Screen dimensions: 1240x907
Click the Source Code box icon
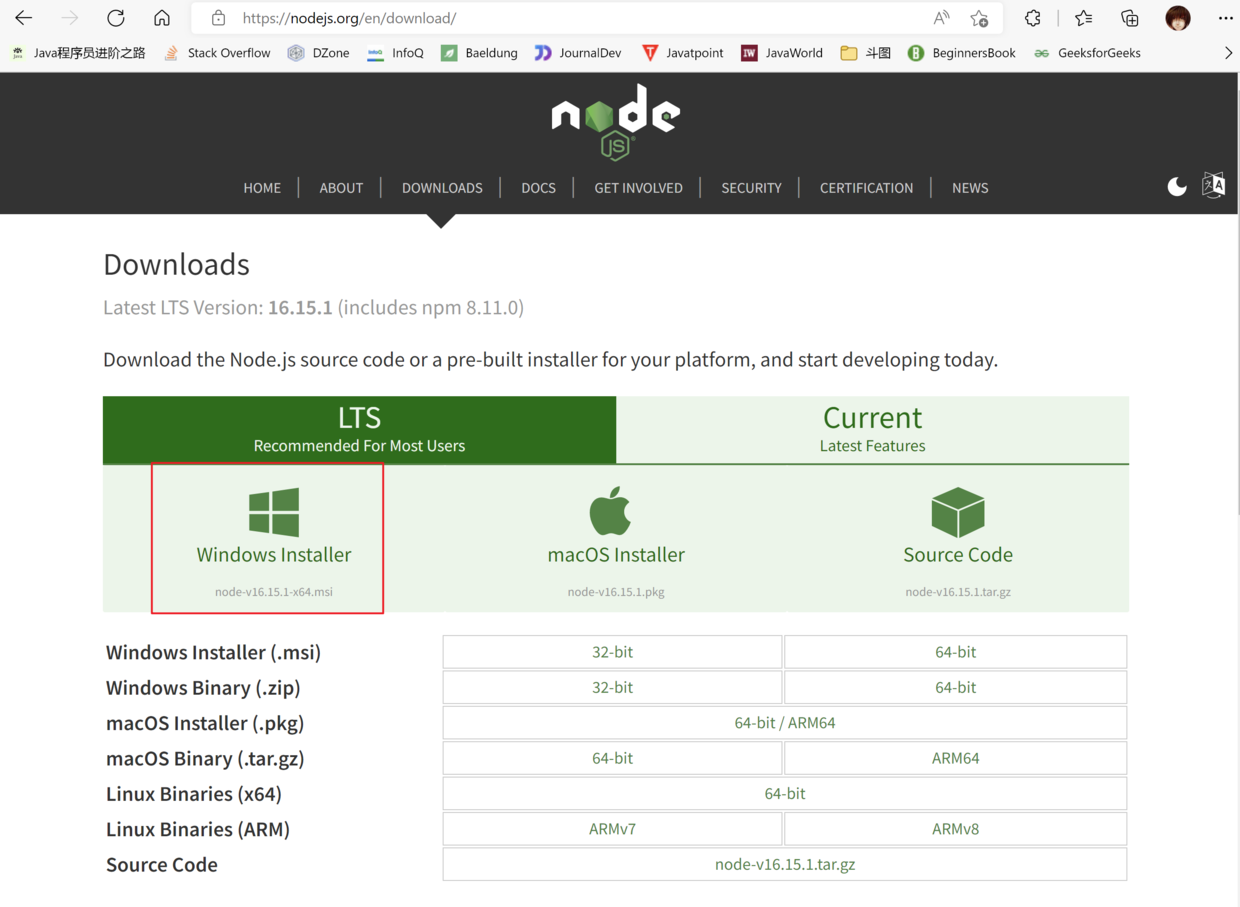pyautogui.click(x=957, y=512)
